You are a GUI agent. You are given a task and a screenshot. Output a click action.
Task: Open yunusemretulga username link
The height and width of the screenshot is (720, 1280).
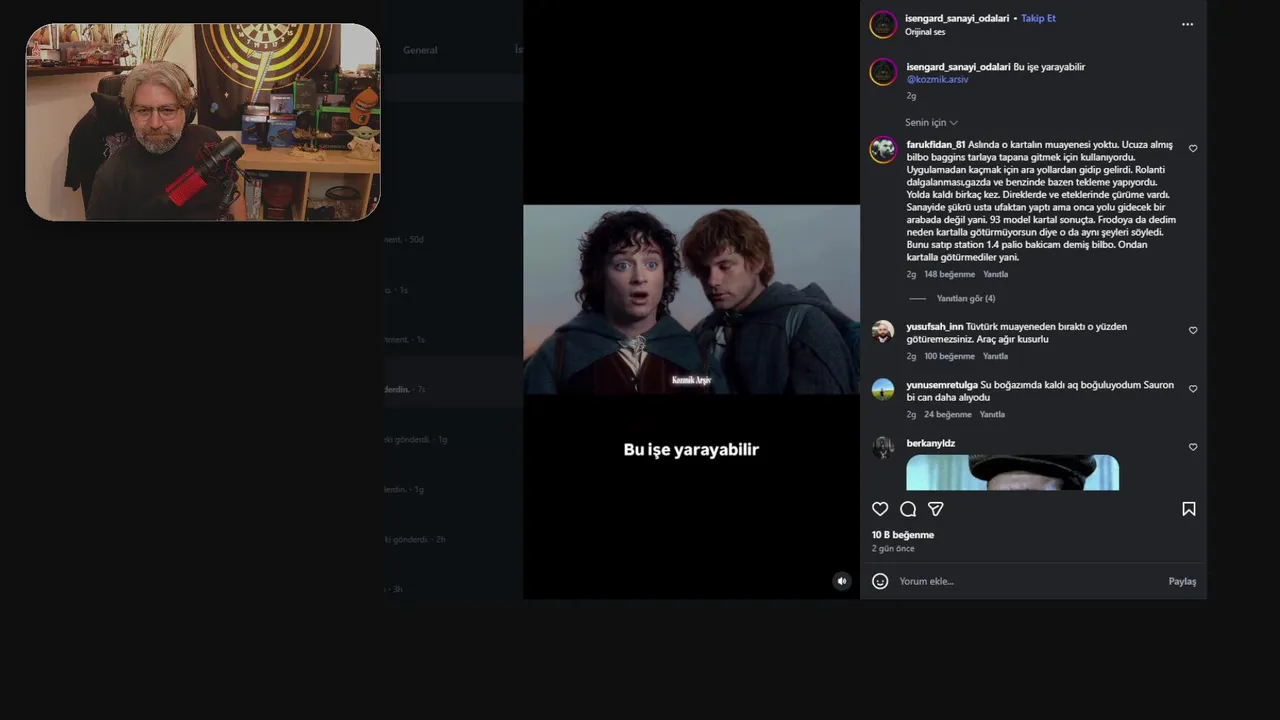pos(942,385)
